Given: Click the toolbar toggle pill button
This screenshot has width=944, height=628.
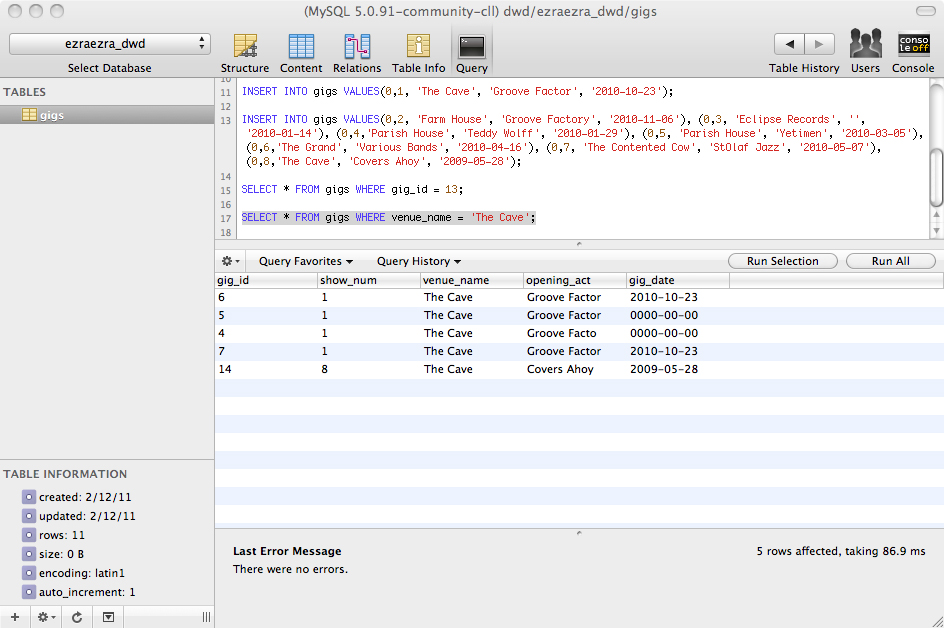Looking at the screenshot, I should point(925,11).
